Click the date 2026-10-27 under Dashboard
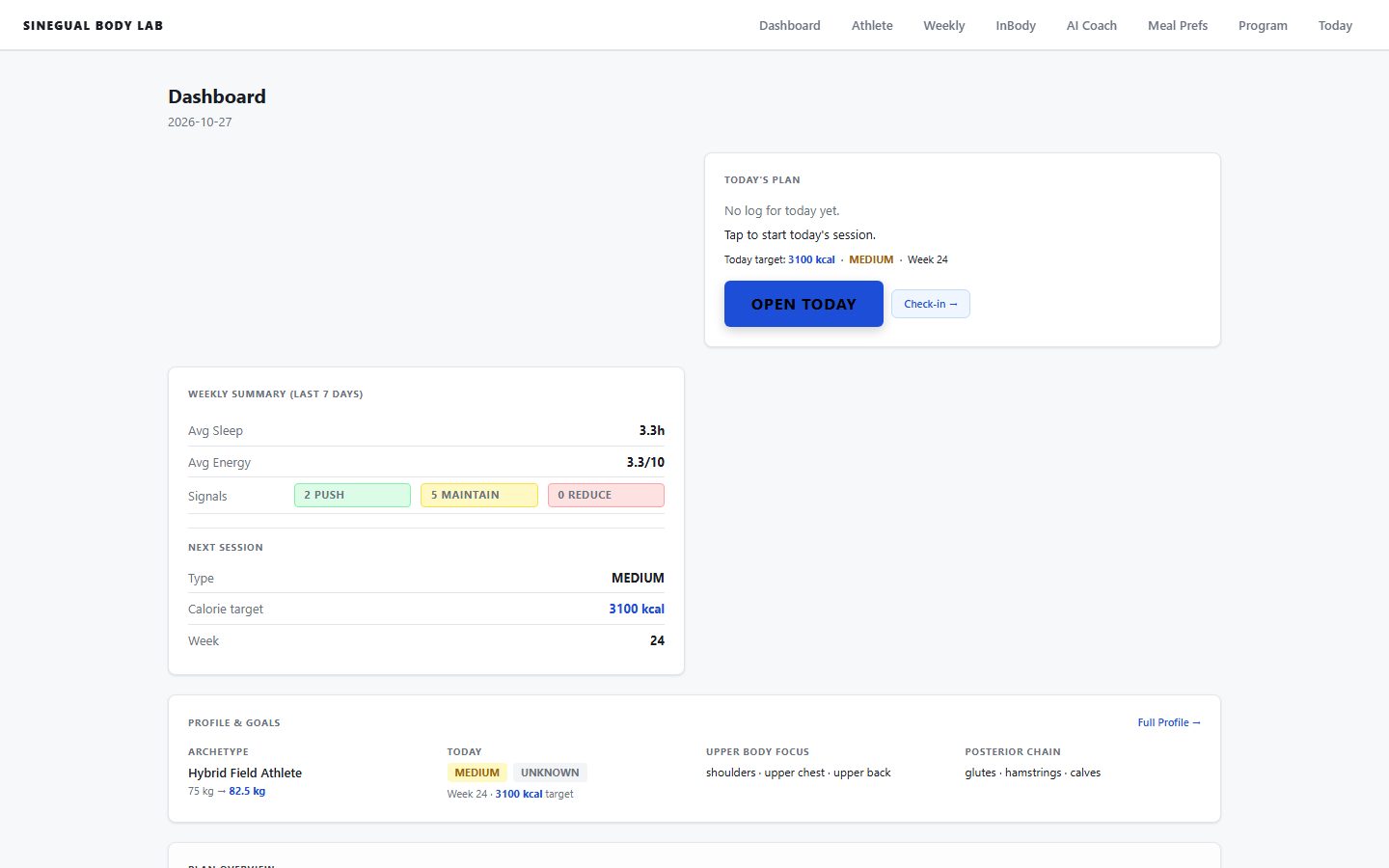Image resolution: width=1389 pixels, height=868 pixels. 200,122
